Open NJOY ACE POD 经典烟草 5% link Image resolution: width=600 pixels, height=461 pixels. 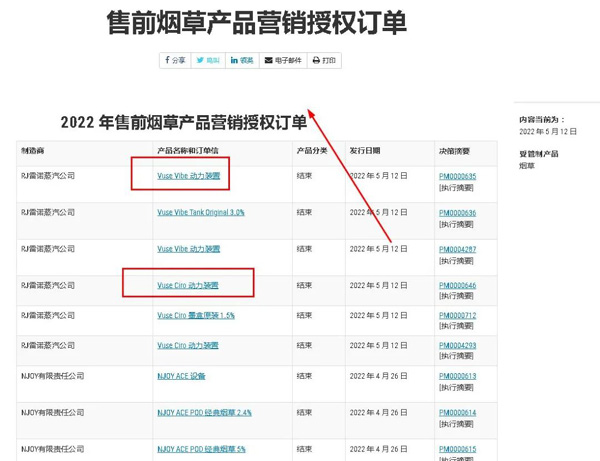click(201, 449)
